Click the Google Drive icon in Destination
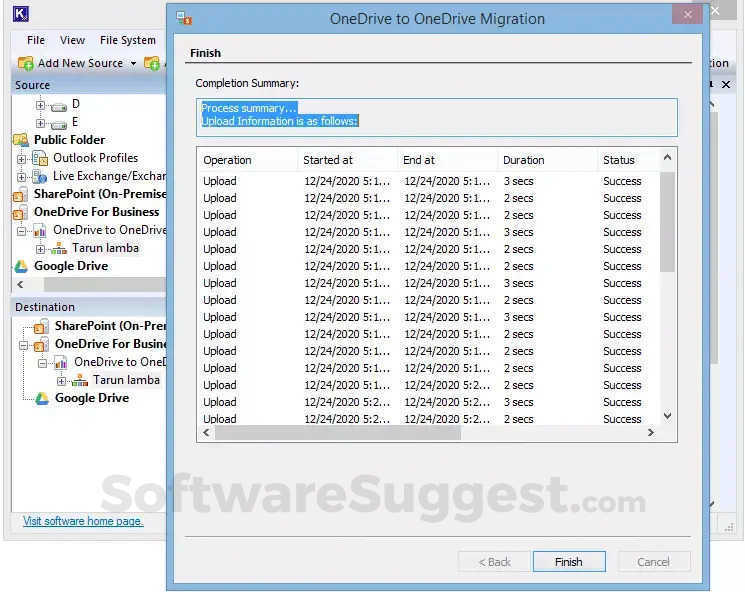The width and height of the screenshot is (745, 592). [x=42, y=398]
